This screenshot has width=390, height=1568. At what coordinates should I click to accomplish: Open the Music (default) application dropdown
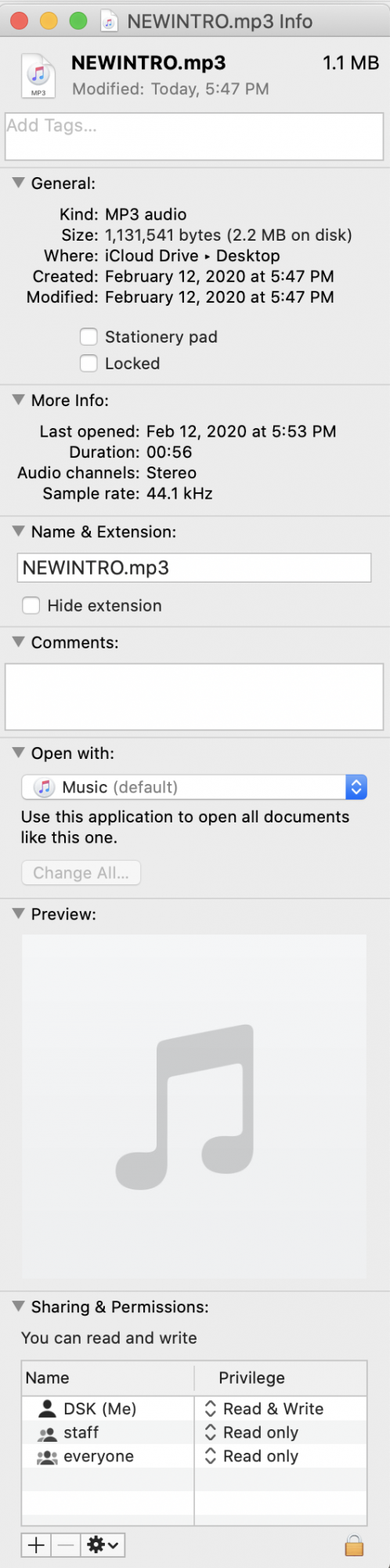(x=194, y=787)
